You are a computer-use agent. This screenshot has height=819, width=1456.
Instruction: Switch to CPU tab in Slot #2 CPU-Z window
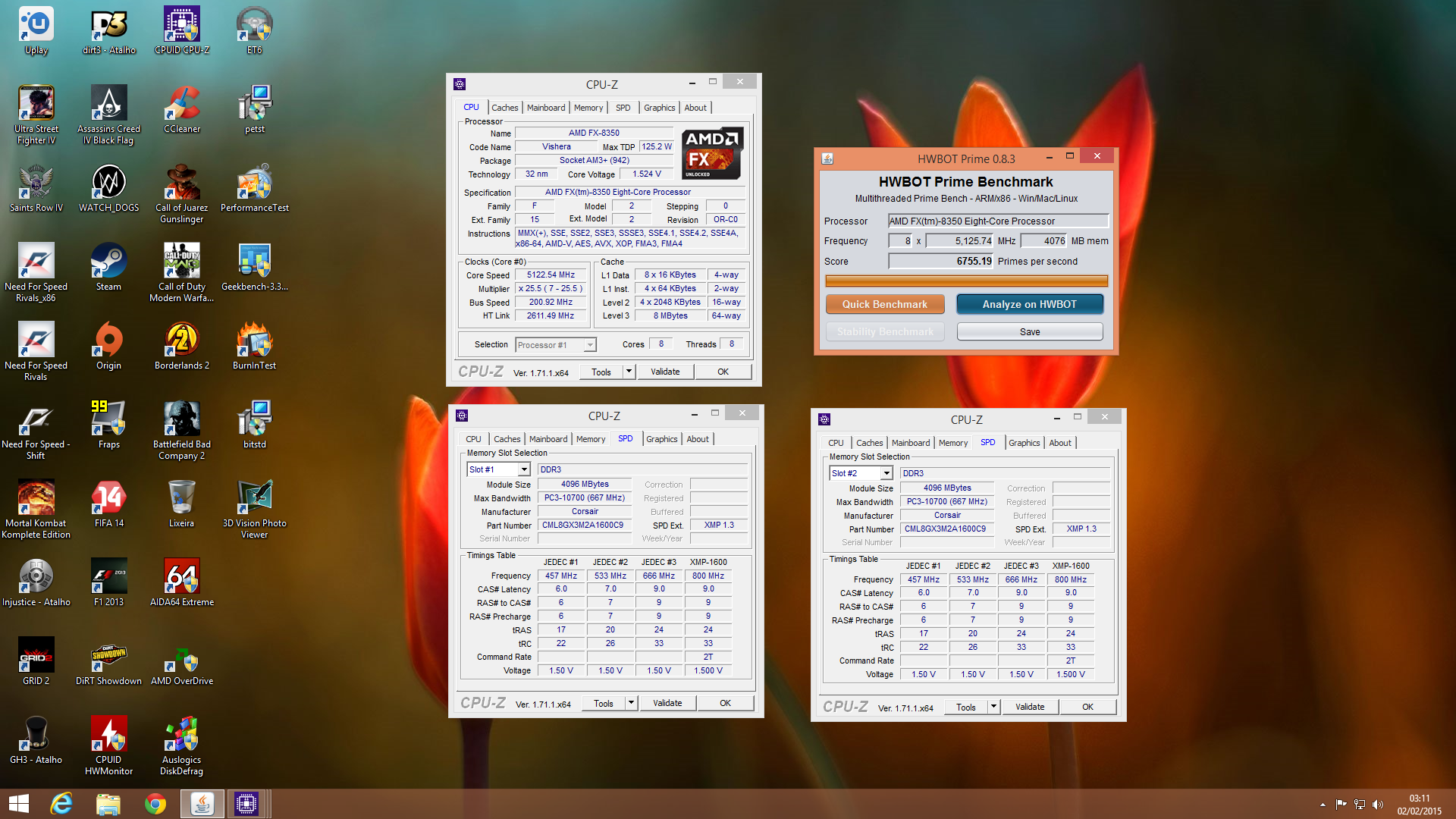coord(836,443)
